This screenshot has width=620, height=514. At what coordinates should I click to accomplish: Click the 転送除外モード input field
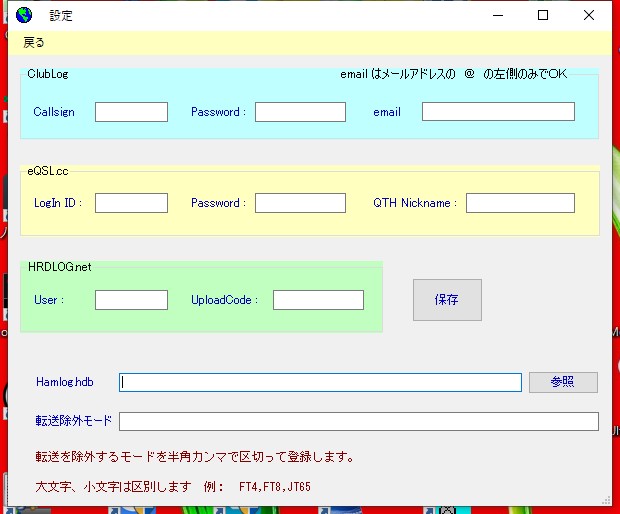tap(359, 421)
